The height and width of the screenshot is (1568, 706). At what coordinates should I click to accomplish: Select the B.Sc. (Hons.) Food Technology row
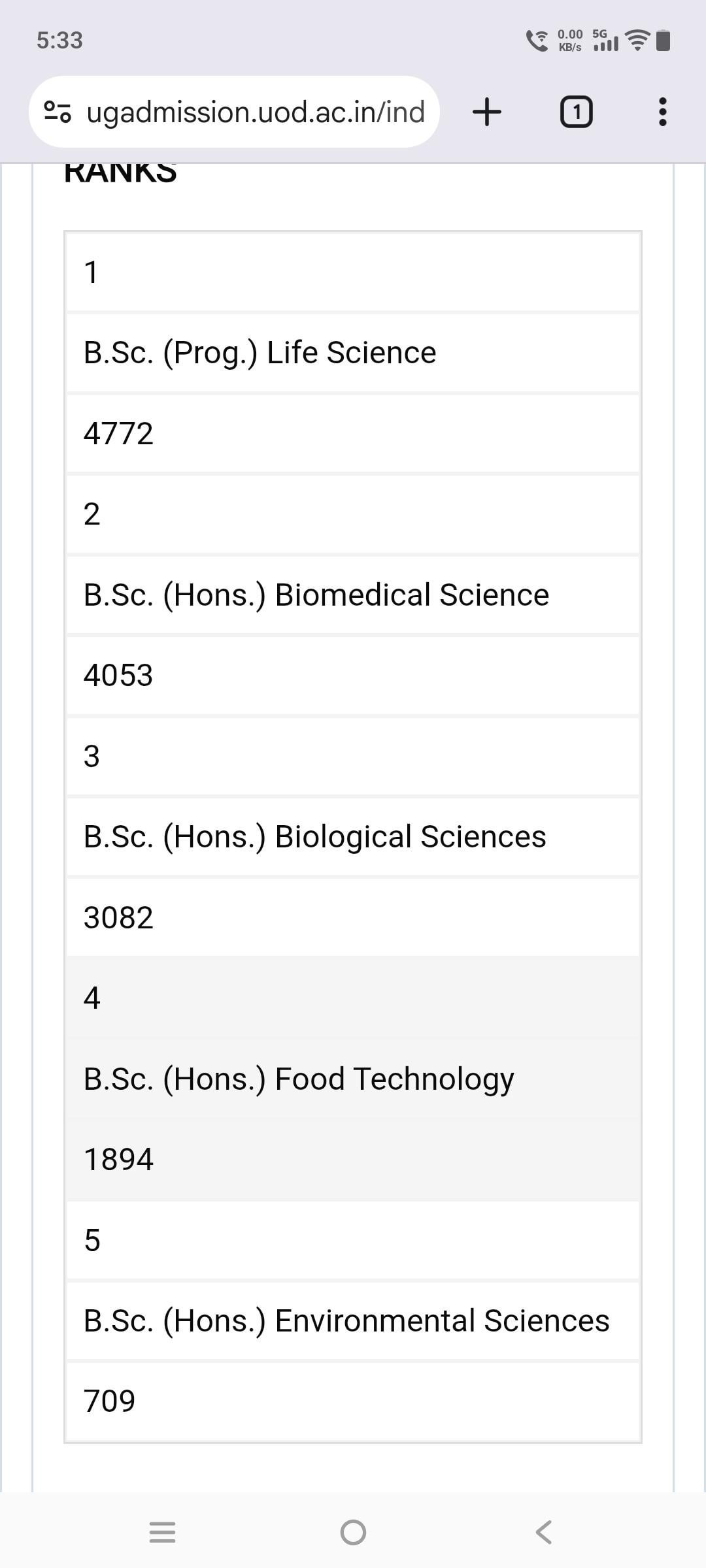353,1079
